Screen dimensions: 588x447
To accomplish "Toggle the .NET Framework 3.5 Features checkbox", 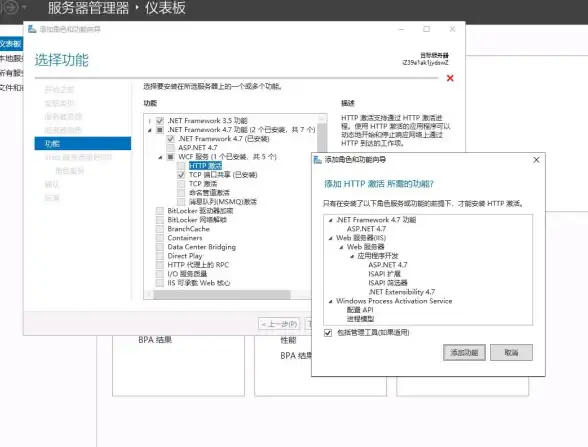I will (x=160, y=121).
